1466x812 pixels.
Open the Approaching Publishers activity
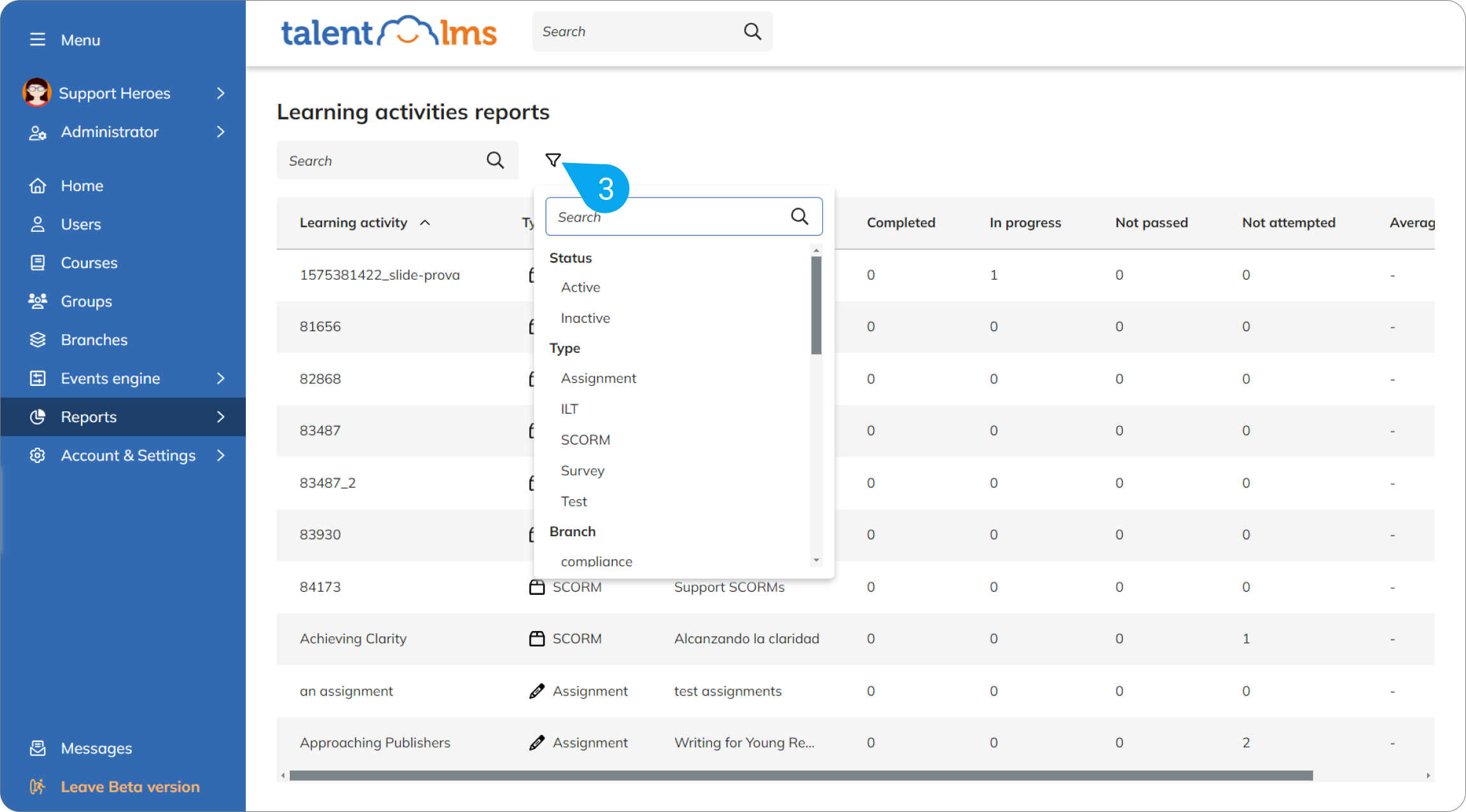375,743
